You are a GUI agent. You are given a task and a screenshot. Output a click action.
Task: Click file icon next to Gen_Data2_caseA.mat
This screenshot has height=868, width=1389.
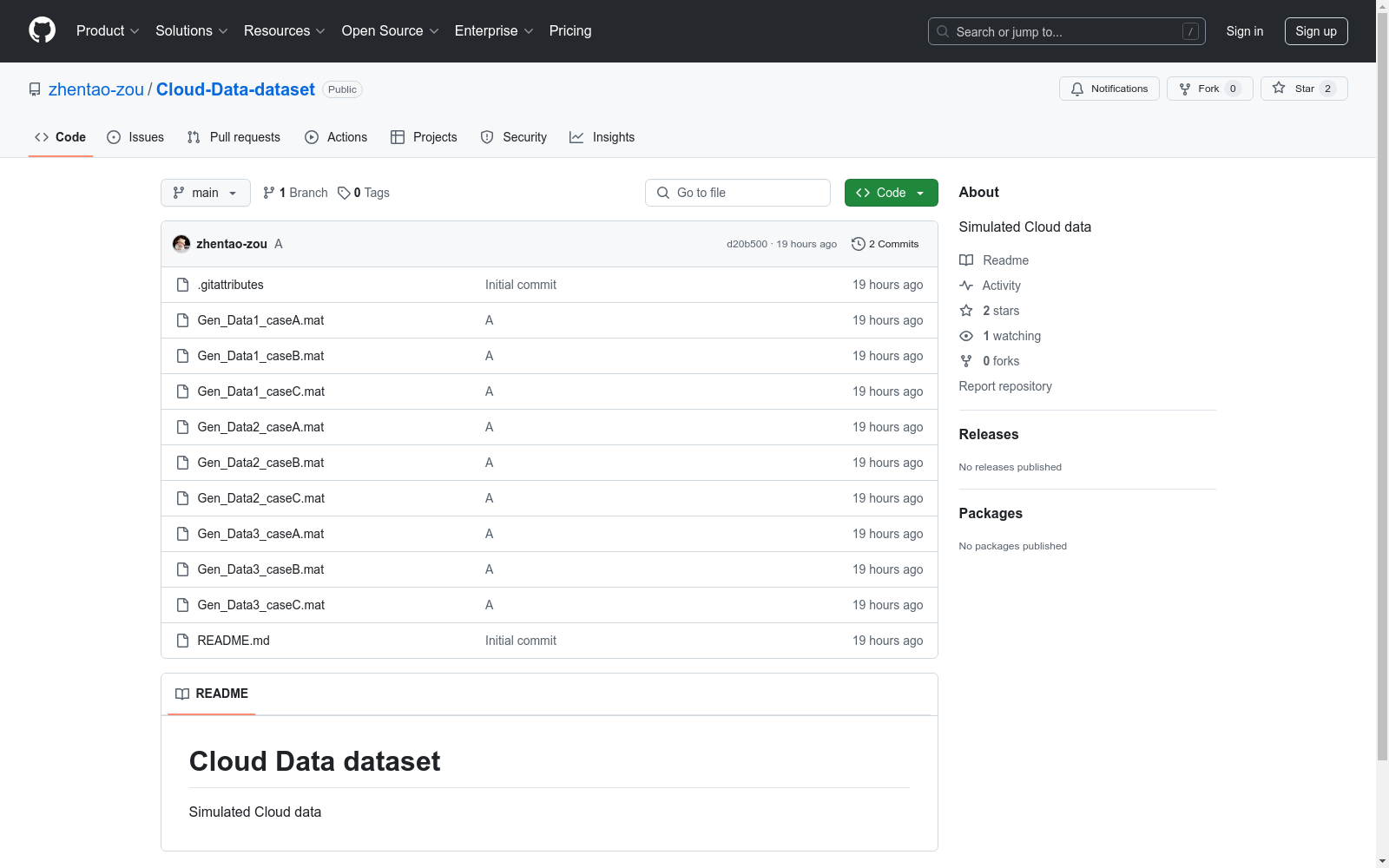tap(182, 427)
